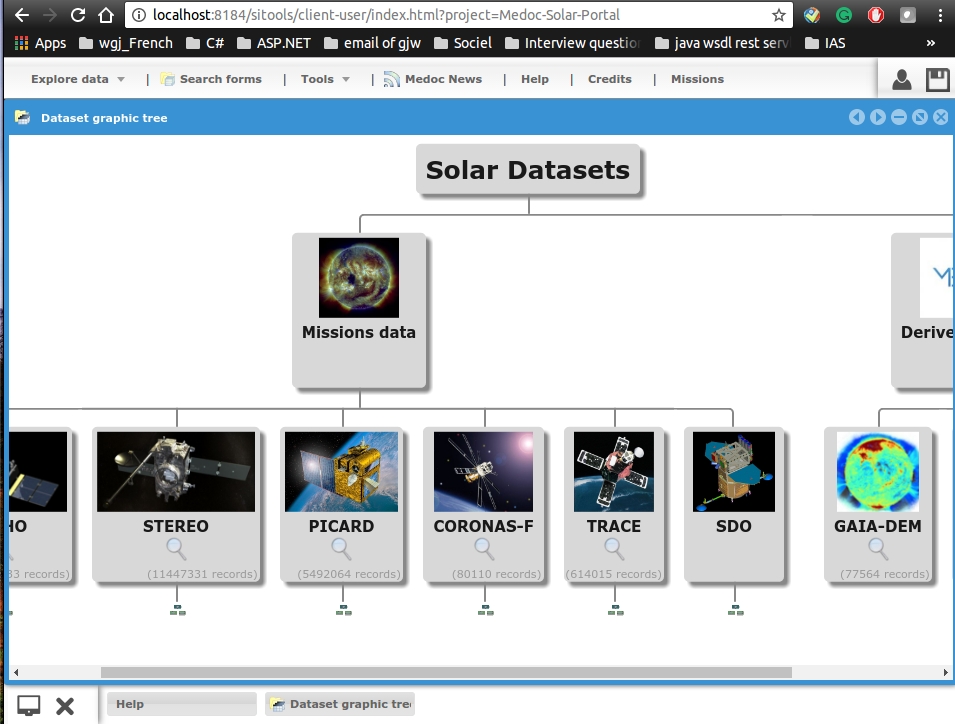Click the save floppy disk icon
Viewport: 955px width, 724px height.
pyautogui.click(x=937, y=80)
